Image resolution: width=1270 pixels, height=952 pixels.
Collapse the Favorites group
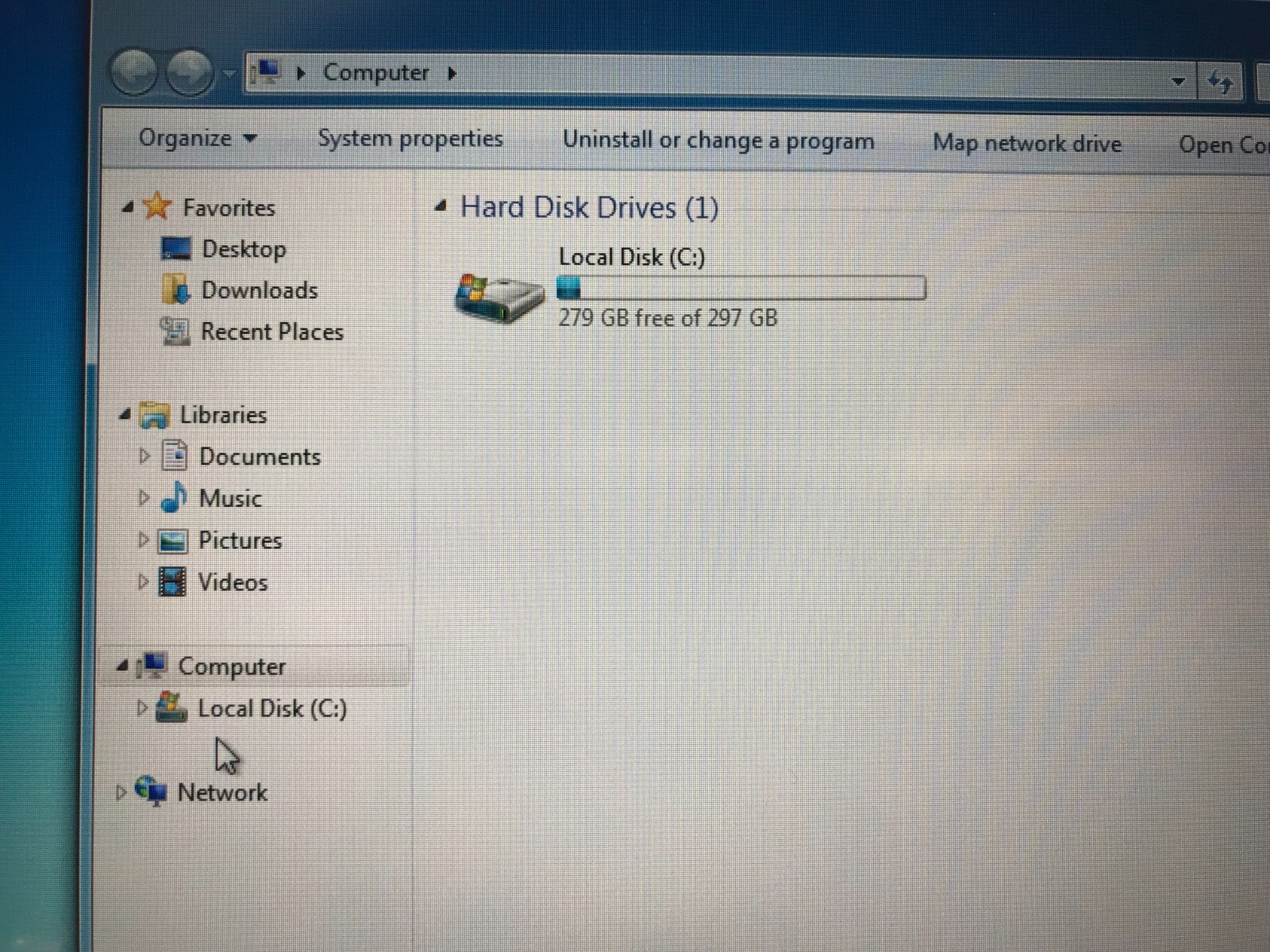point(128,208)
